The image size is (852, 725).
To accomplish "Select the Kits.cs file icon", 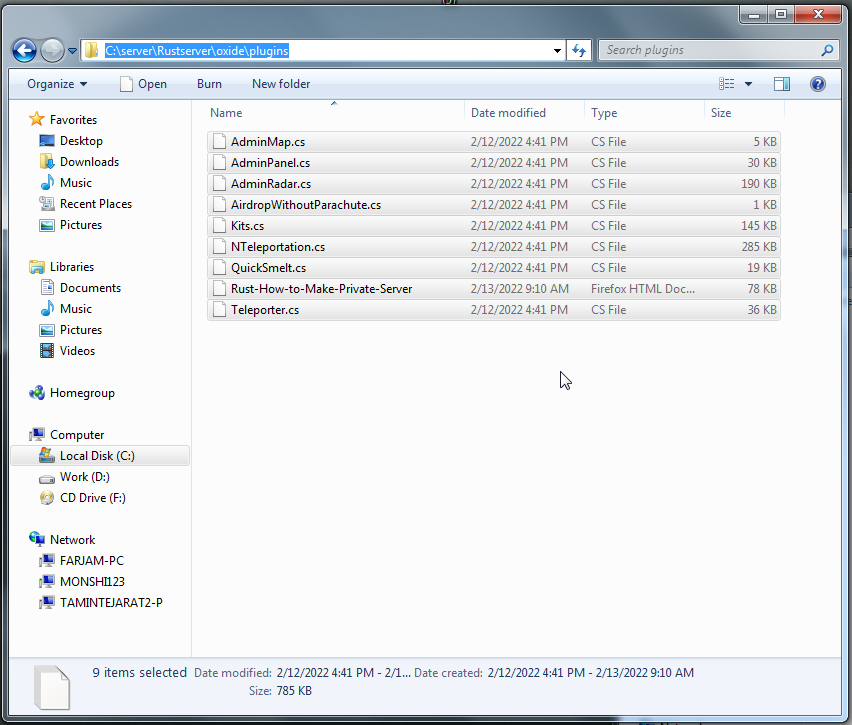I will (x=219, y=226).
